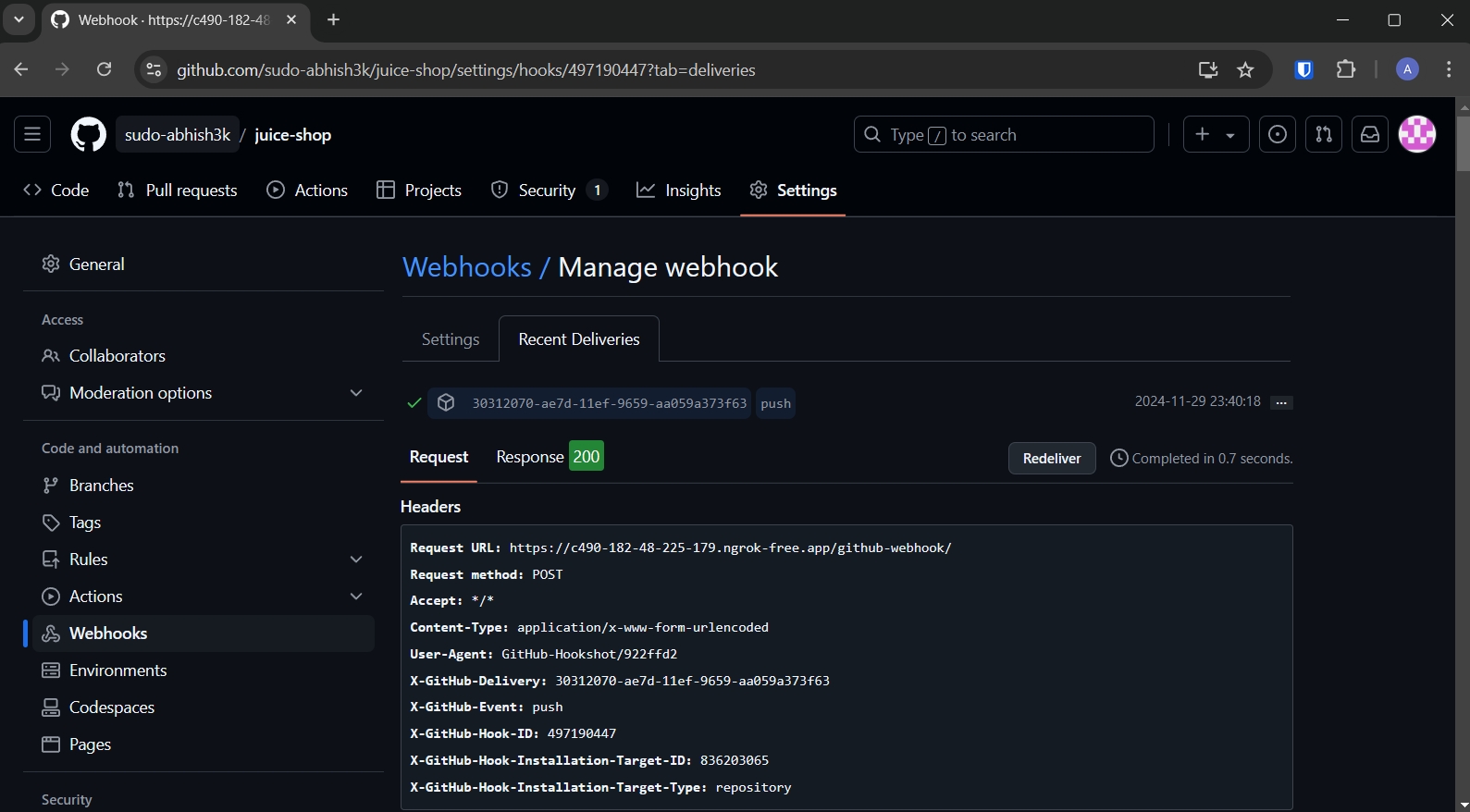
Task: Close the Webhook browser tab
Action: [x=291, y=19]
